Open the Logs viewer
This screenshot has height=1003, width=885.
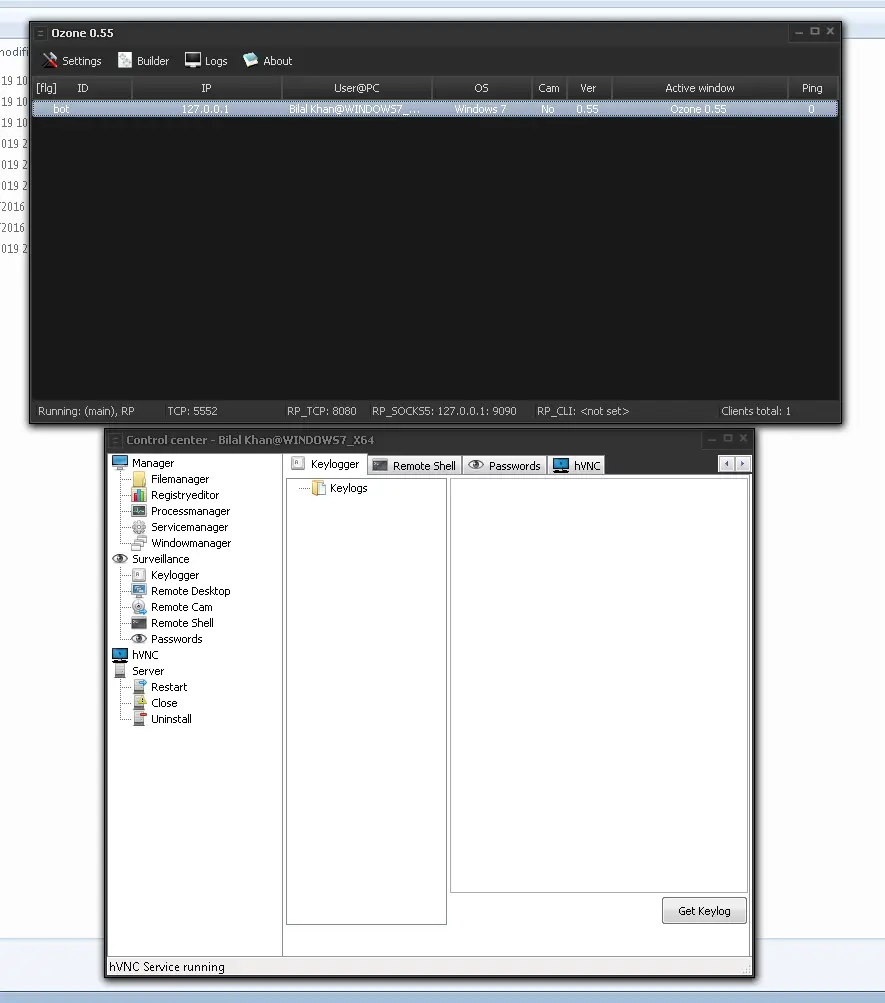[206, 61]
